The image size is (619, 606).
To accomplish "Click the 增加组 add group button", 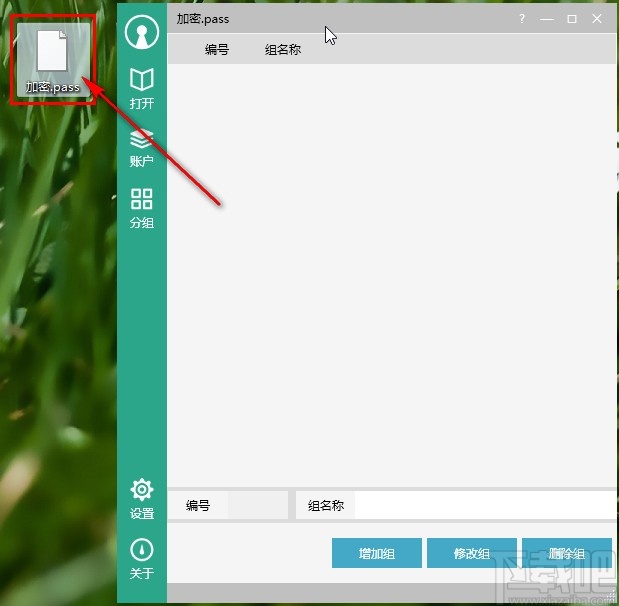I will tap(377, 553).
